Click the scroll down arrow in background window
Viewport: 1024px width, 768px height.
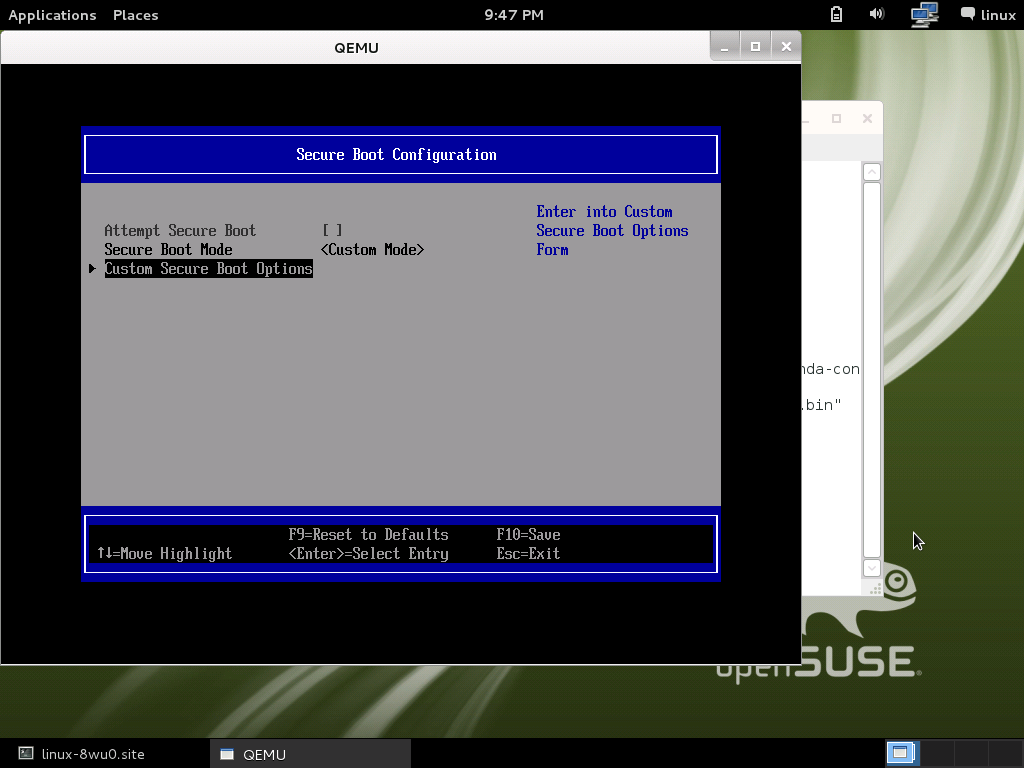tap(871, 567)
